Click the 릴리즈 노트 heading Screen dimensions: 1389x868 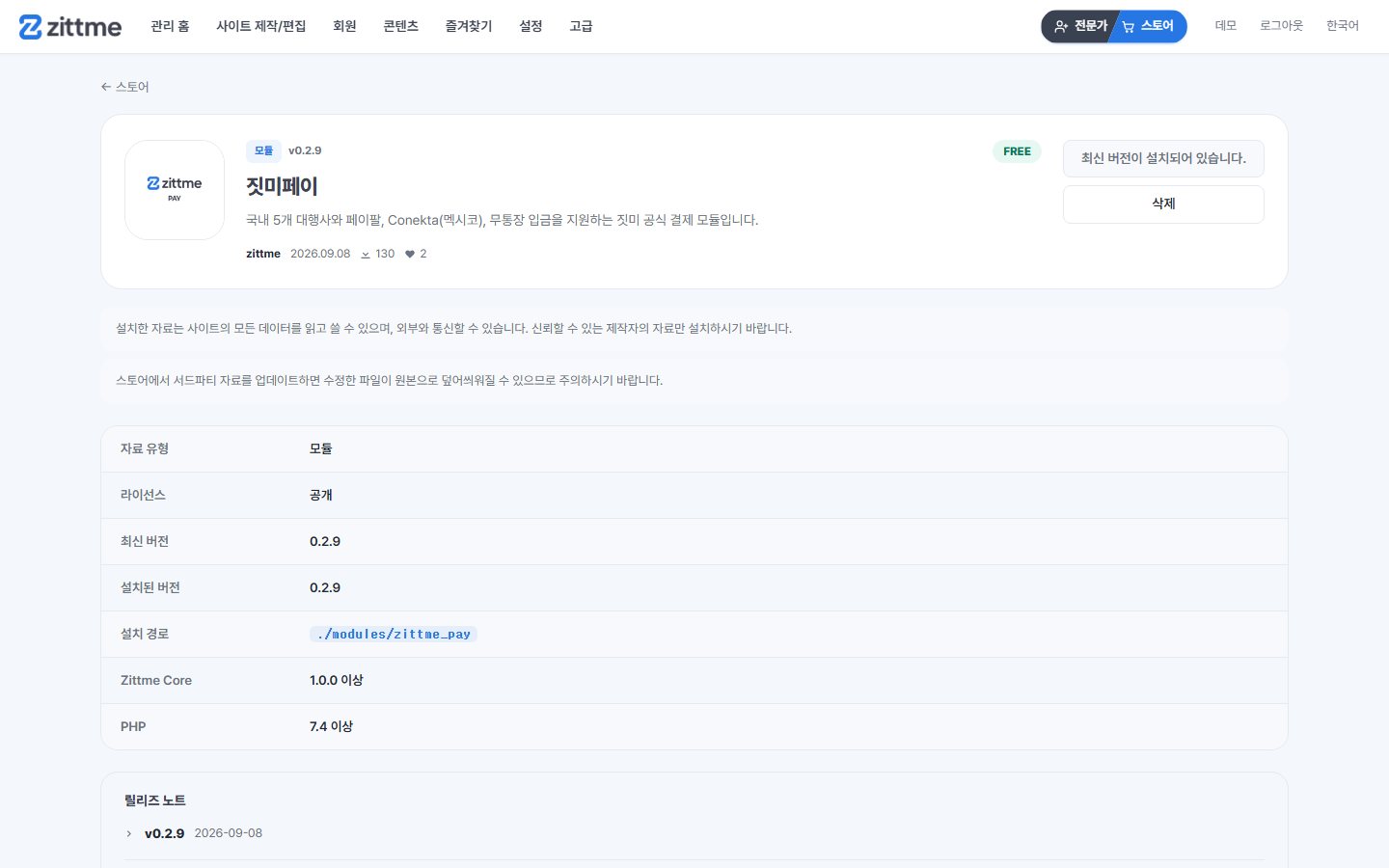click(x=155, y=800)
